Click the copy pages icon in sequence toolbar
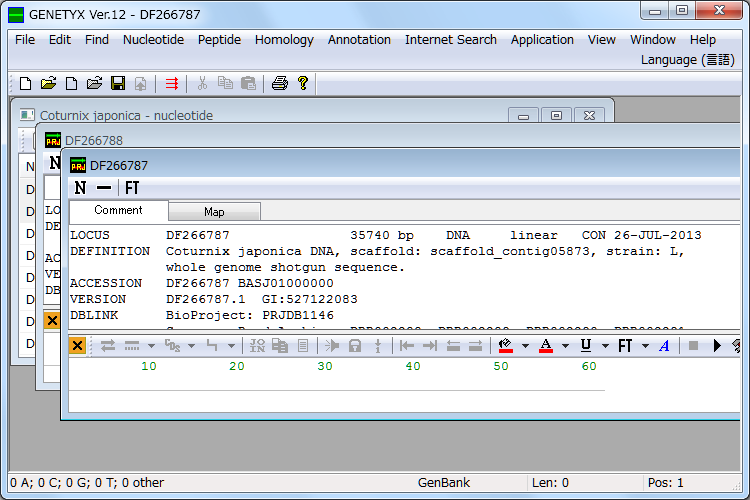Viewport: 750px width, 500px height. point(280,345)
